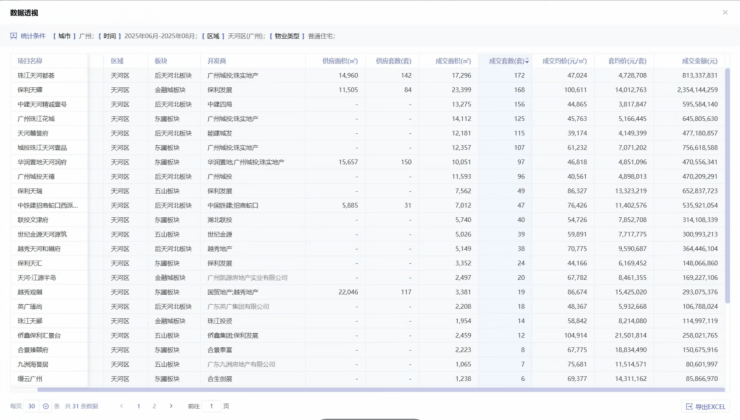
Task: Click the statistics filter icon beside 统计条件
Action: [x=14, y=35]
